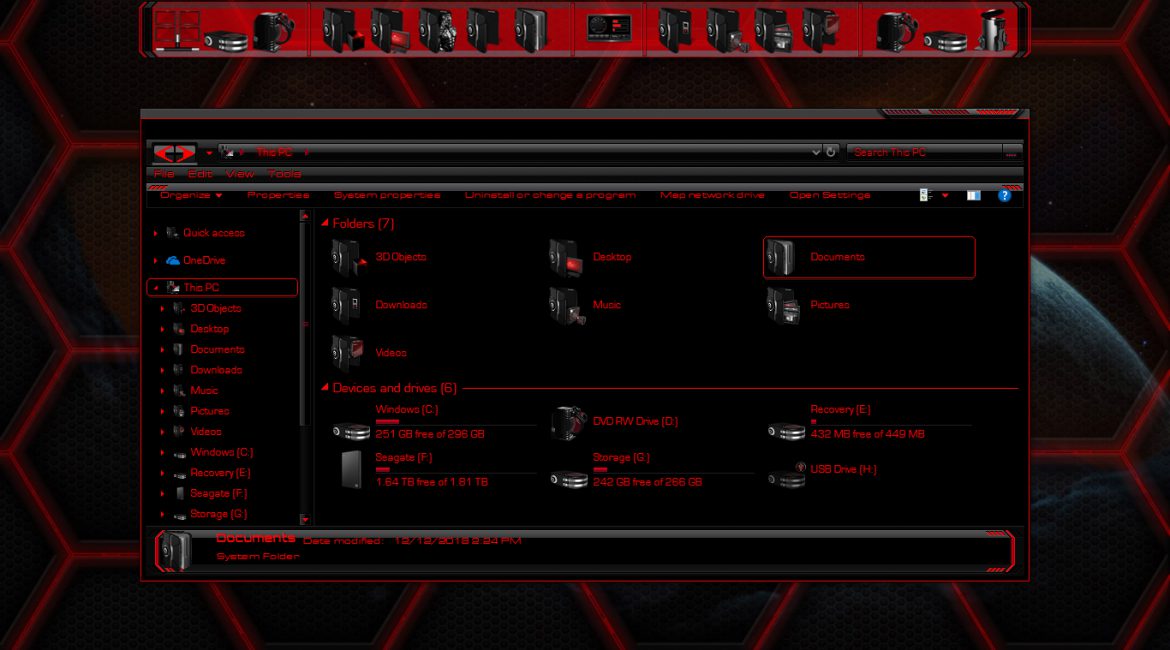Image resolution: width=1170 pixels, height=650 pixels.
Task: Click the Storage (G:) drive usage bar
Action: point(673,470)
